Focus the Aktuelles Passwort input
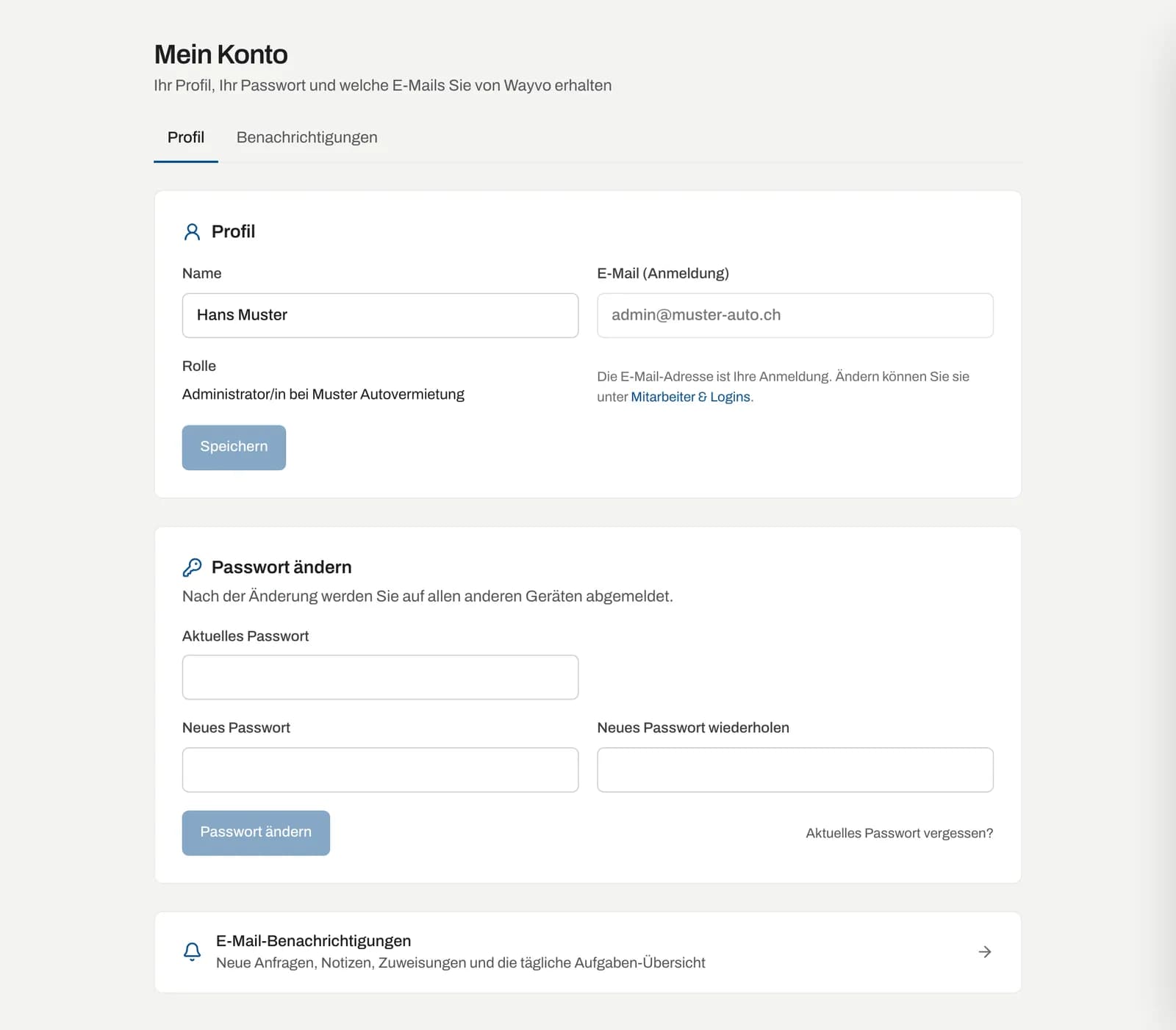The width and height of the screenshot is (1176, 1030). [380, 677]
